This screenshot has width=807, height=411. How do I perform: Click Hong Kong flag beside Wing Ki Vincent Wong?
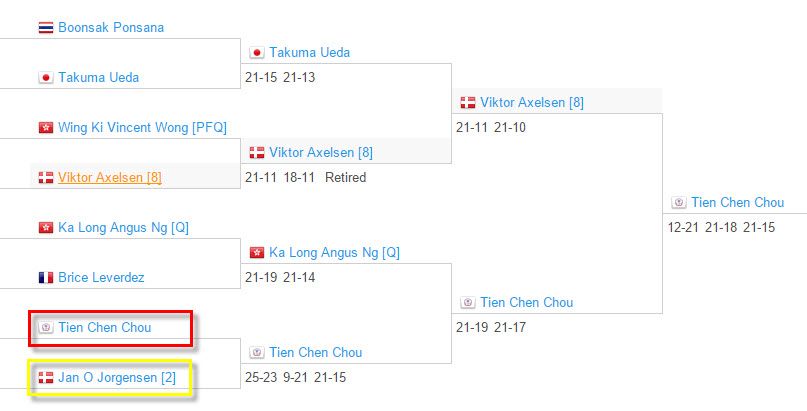coord(46,128)
